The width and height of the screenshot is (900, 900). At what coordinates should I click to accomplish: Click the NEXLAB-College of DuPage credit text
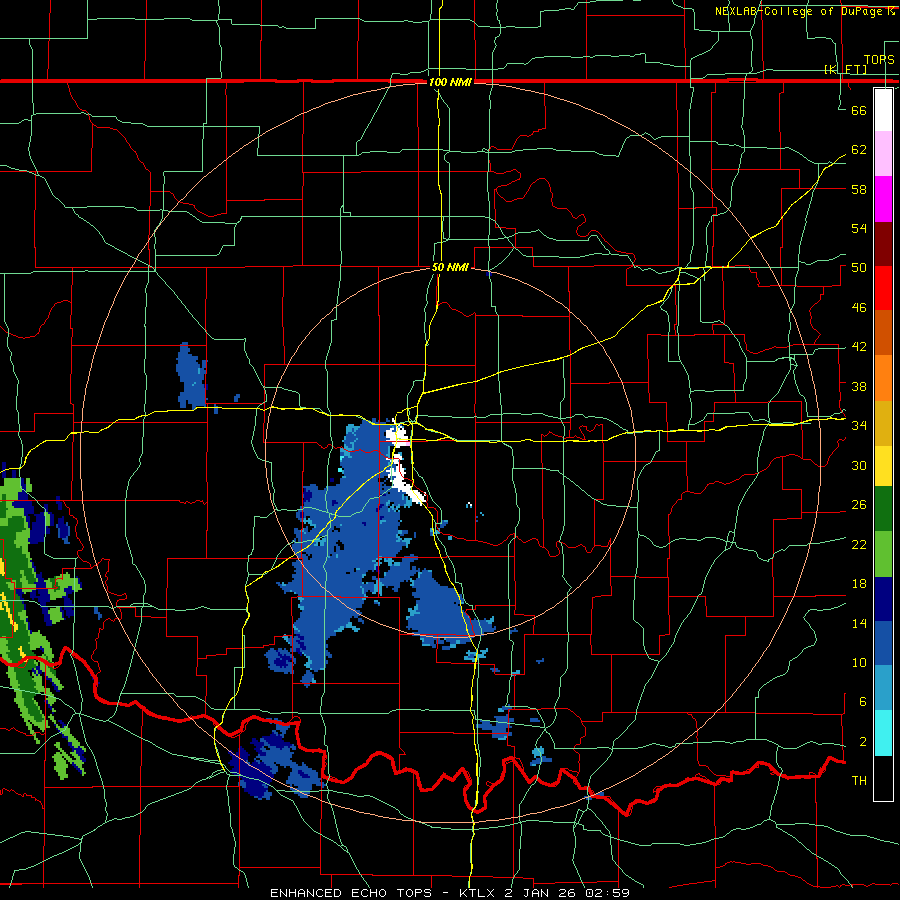(x=805, y=11)
